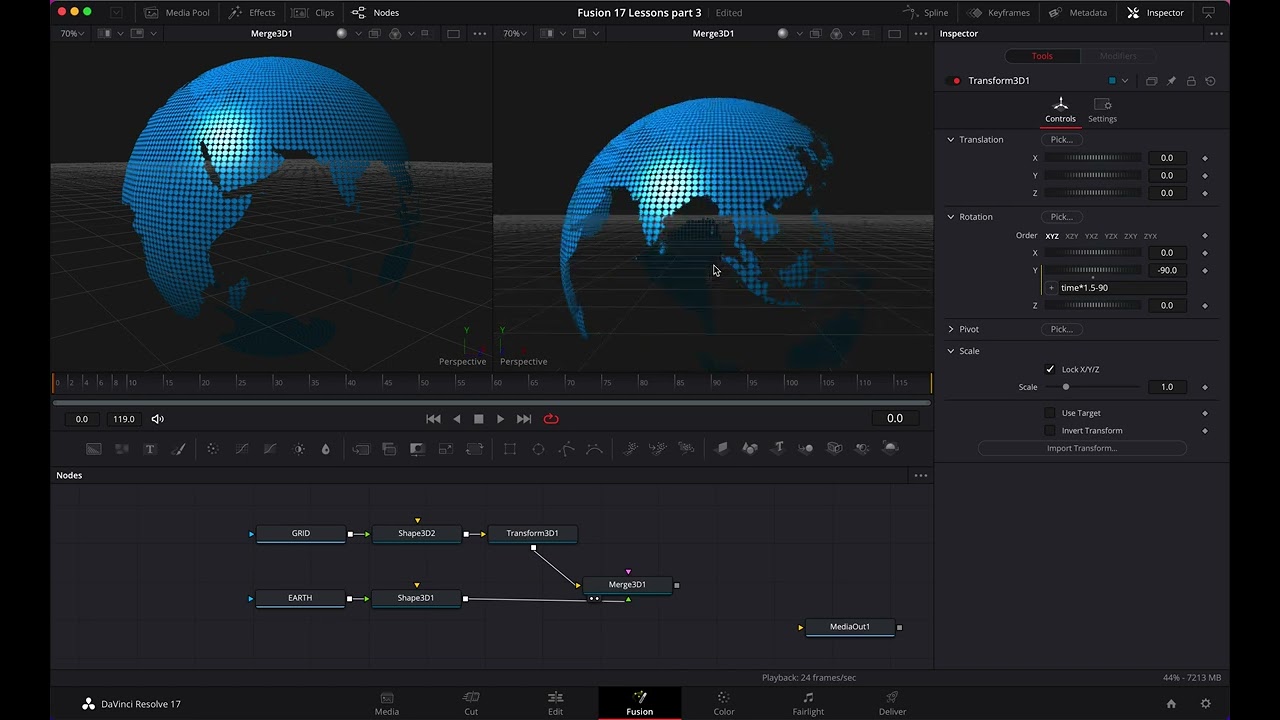Open the Media Pool panel
Screen dimensions: 1280x720
click(177, 13)
